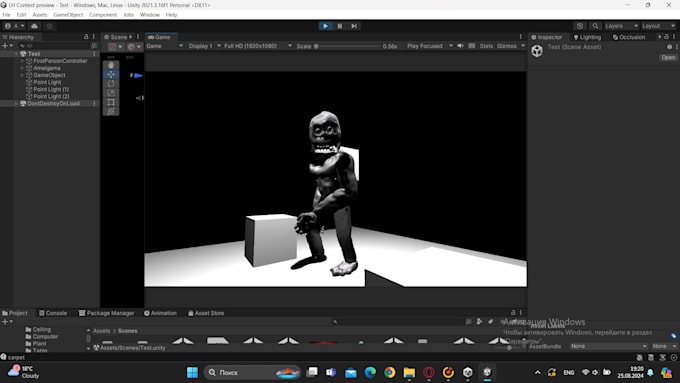680x383 pixels.
Task: Open the Hierarchy create plus dropdown
Action: (x=7, y=46)
